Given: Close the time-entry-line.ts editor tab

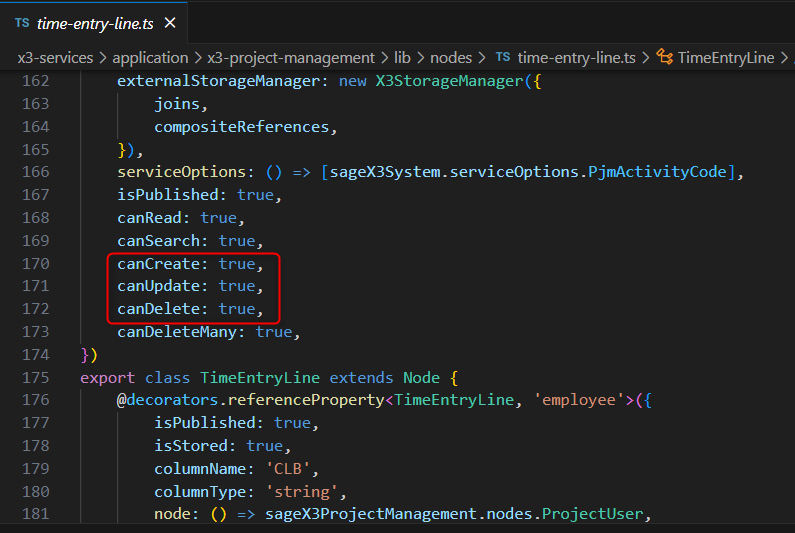Looking at the screenshot, I should pos(170,23).
